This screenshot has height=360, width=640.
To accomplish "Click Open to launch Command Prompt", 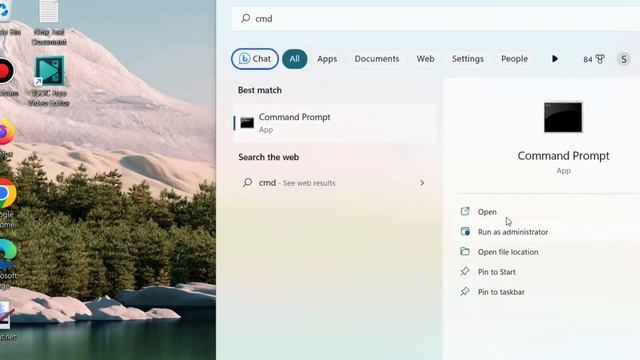I will pos(487,212).
